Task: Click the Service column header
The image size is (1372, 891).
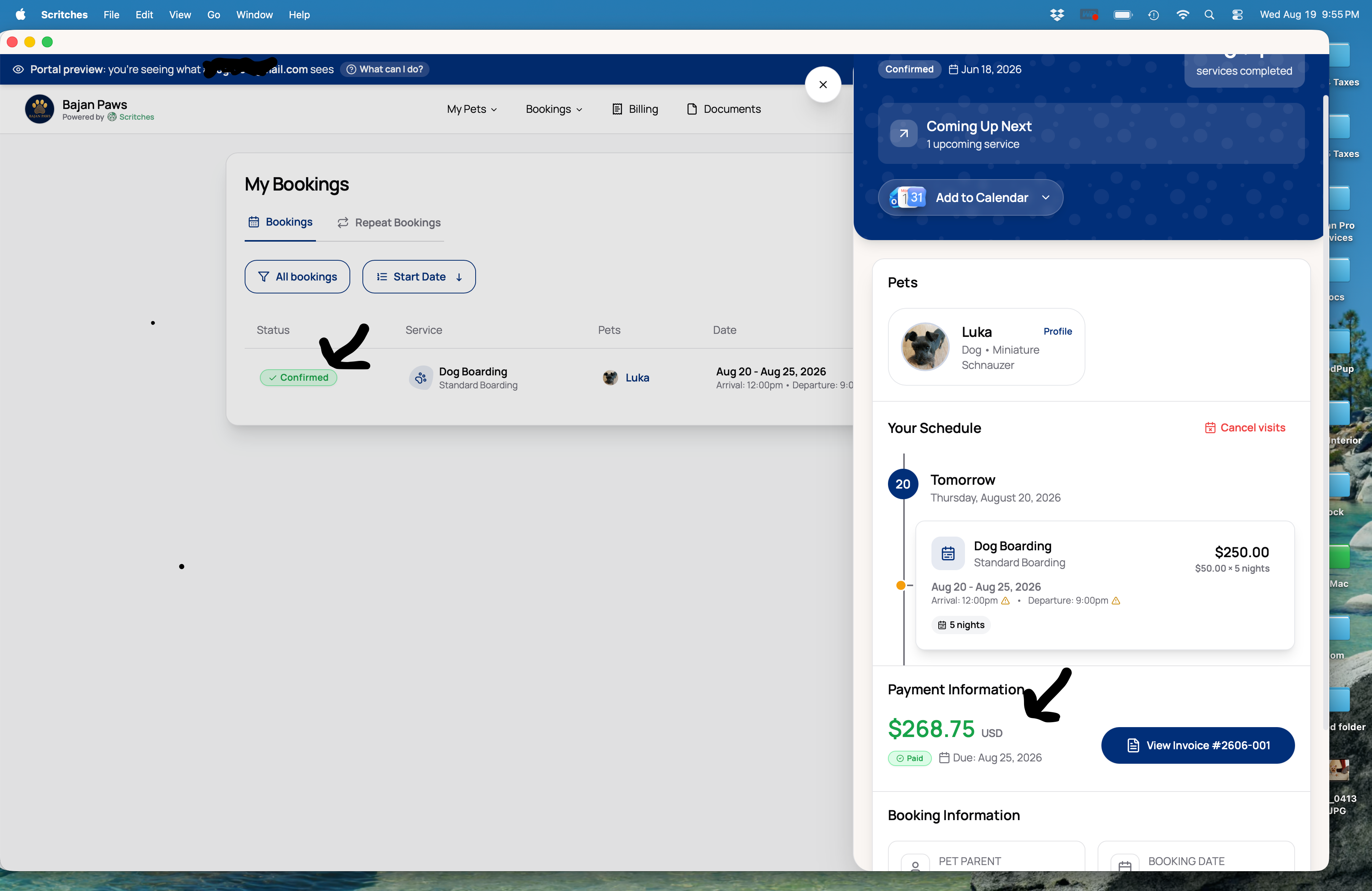Action: pyautogui.click(x=424, y=330)
